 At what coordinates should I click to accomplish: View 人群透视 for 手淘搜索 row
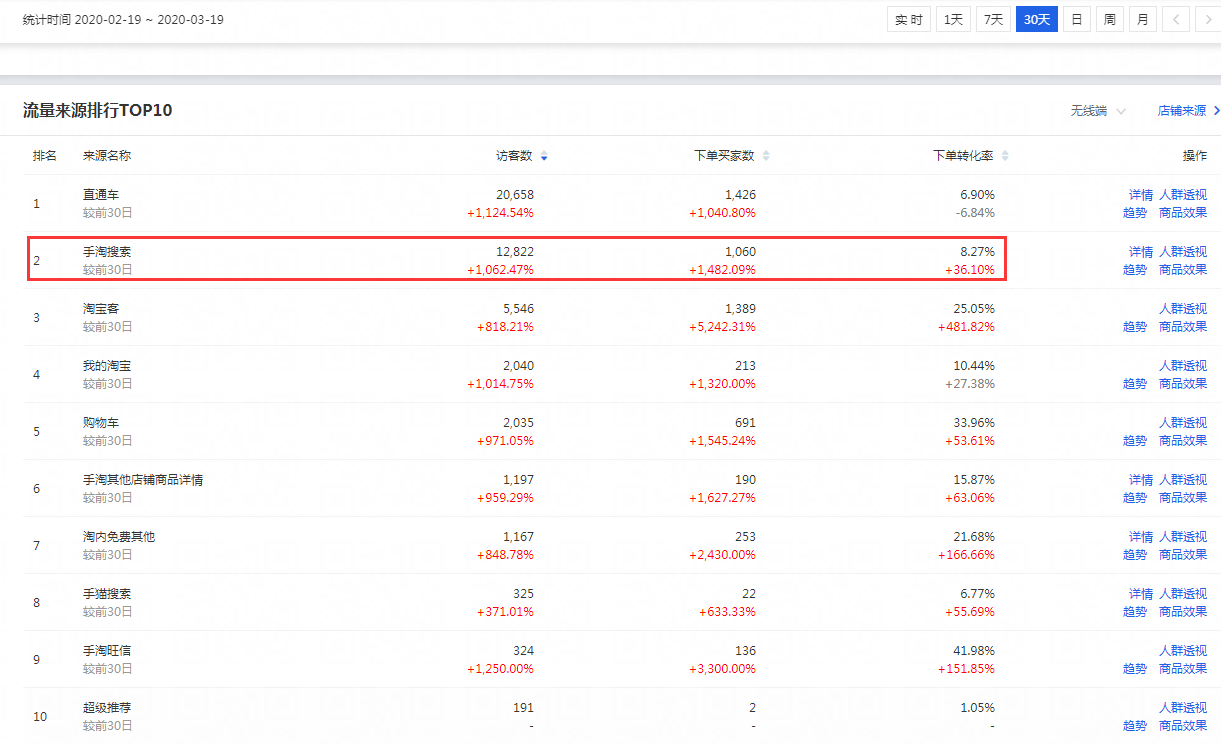coord(1183,252)
